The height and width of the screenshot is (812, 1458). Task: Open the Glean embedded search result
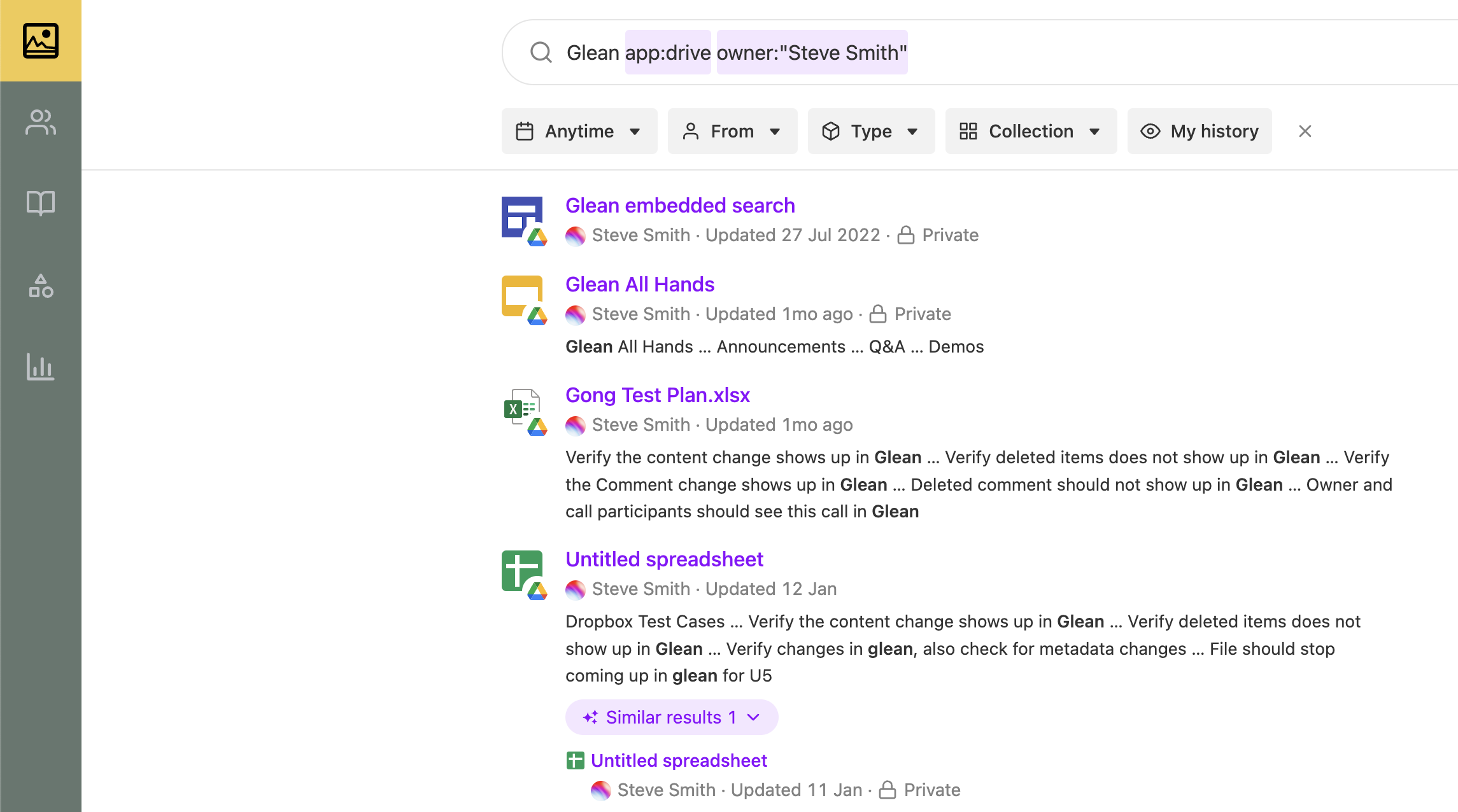pyautogui.click(x=680, y=206)
